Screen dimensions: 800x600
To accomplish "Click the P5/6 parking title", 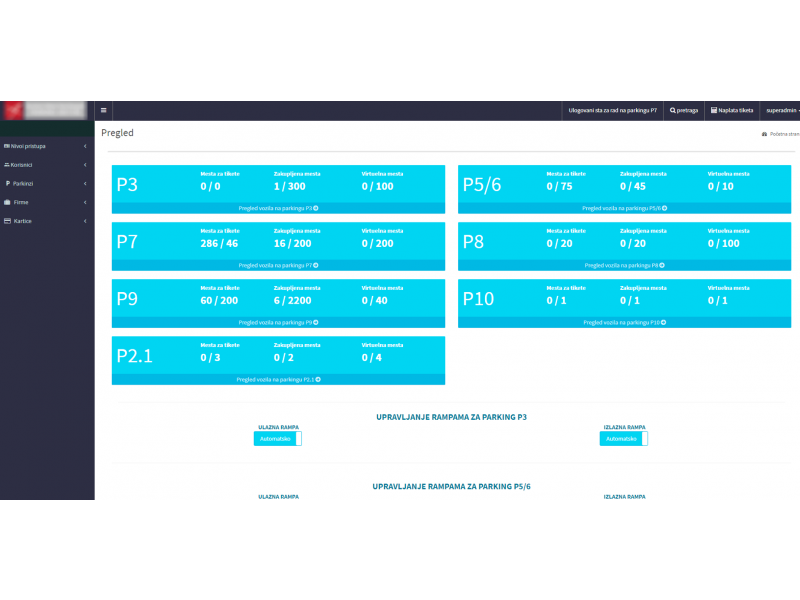I will (x=482, y=184).
